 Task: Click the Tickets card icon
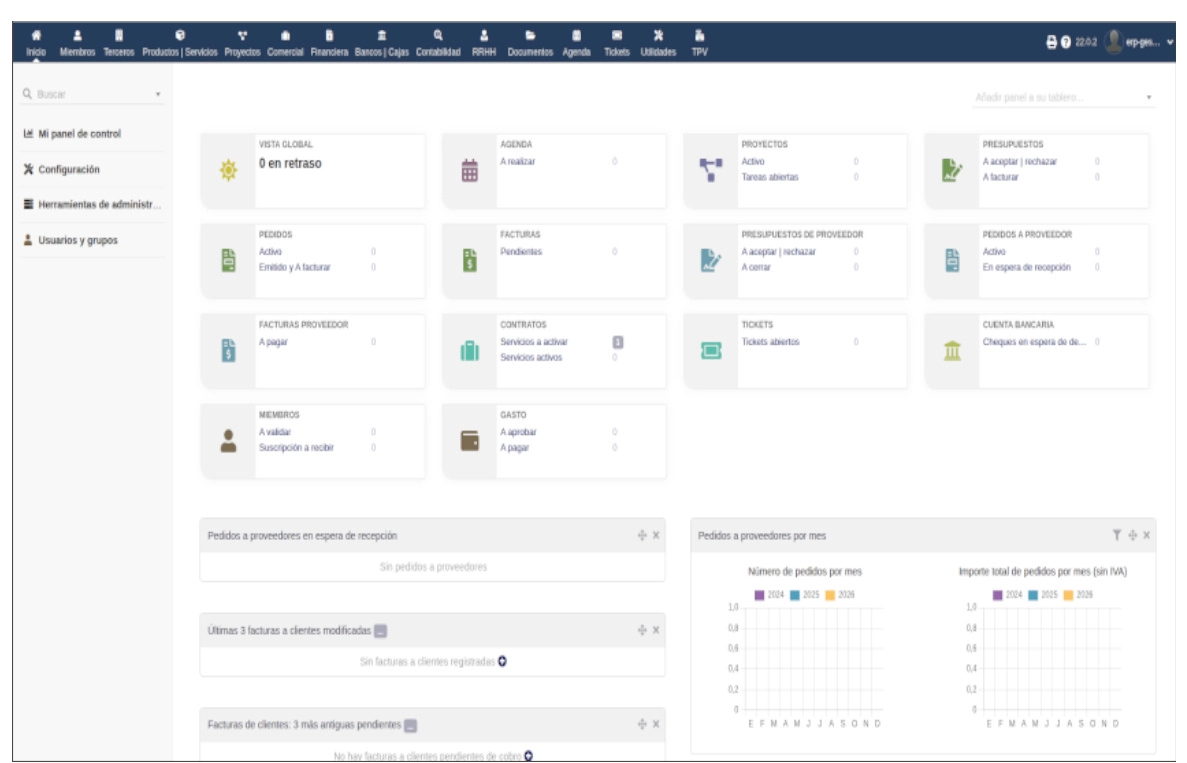click(711, 351)
